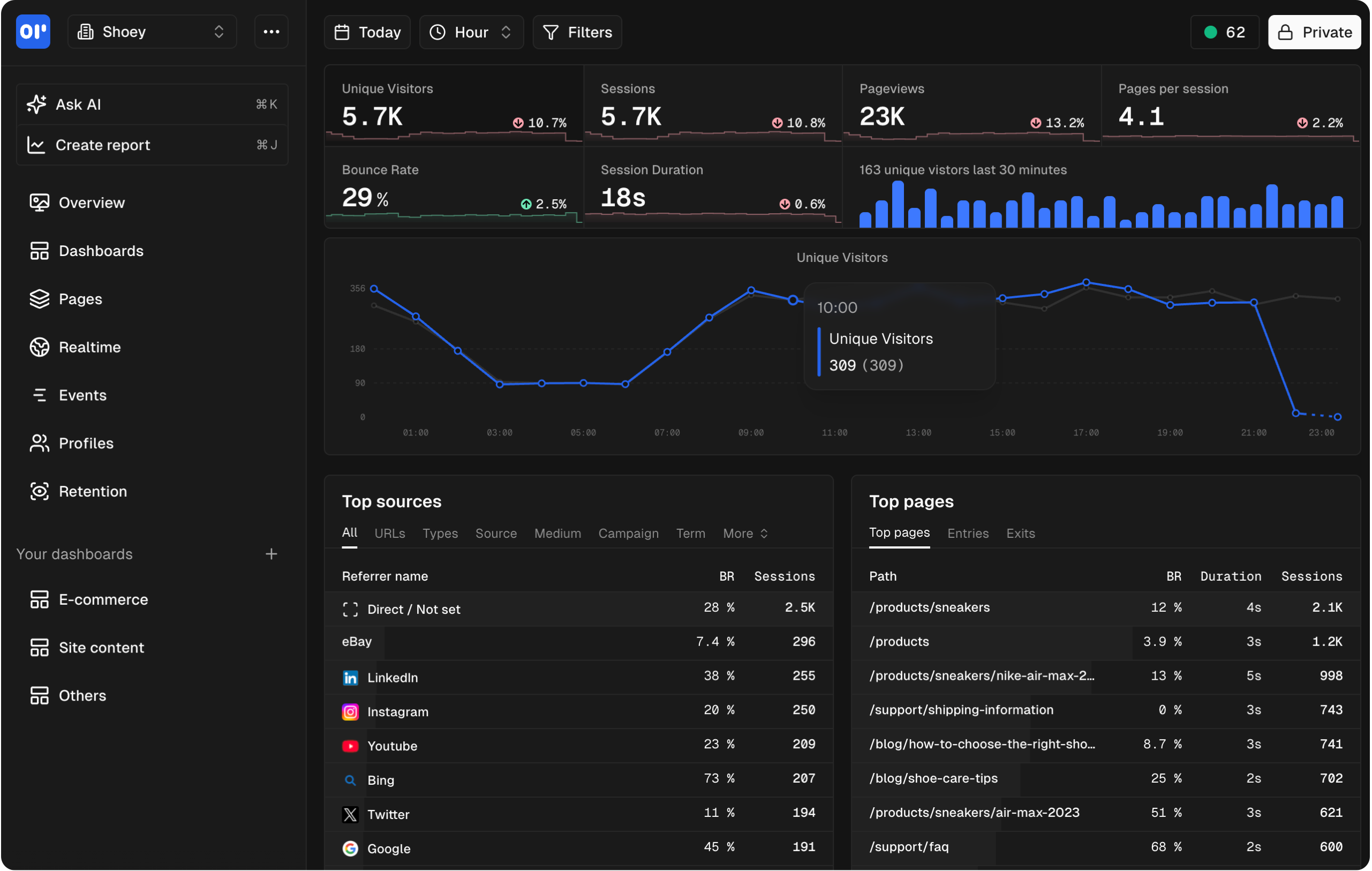
Task: Select the Campaign tab in Top sources
Action: 628,534
